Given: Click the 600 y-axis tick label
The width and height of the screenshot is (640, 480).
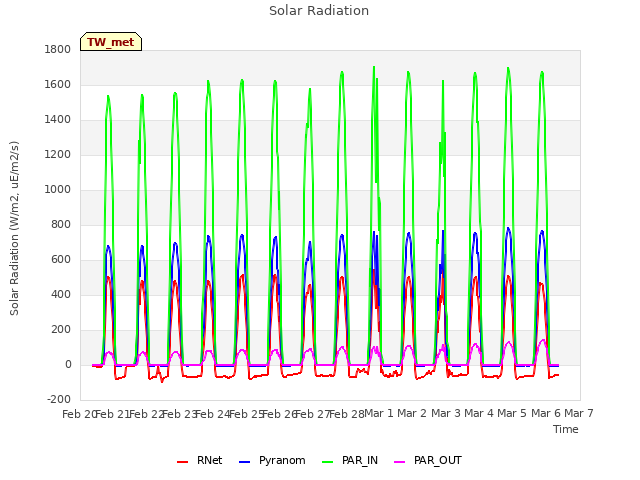Looking at the screenshot, I should [61, 260].
